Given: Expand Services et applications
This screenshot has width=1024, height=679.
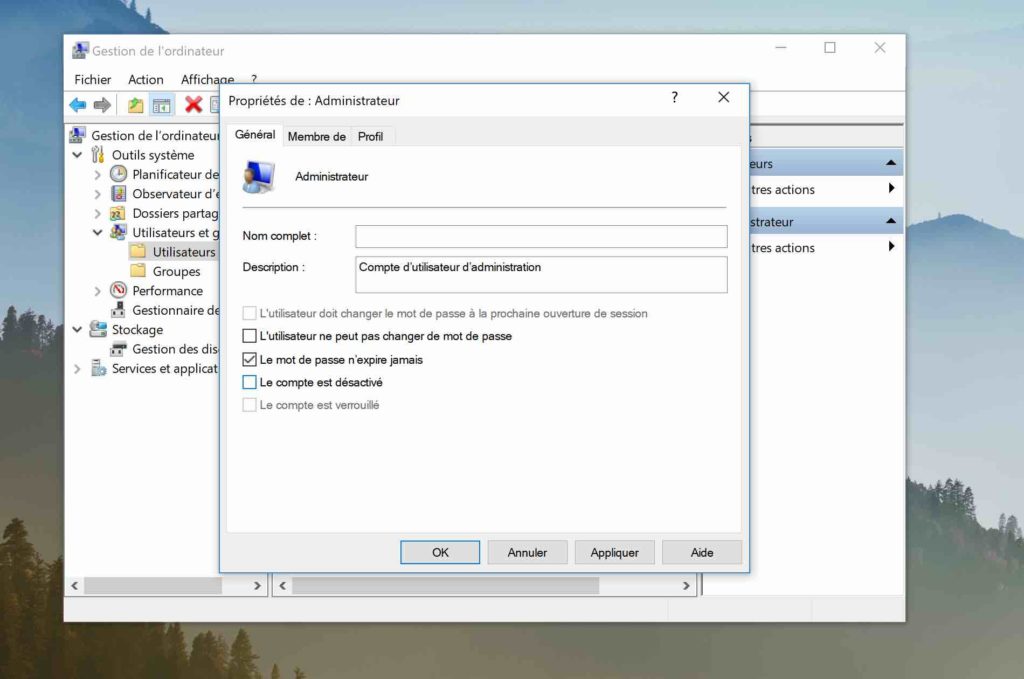Looking at the screenshot, I should (78, 368).
